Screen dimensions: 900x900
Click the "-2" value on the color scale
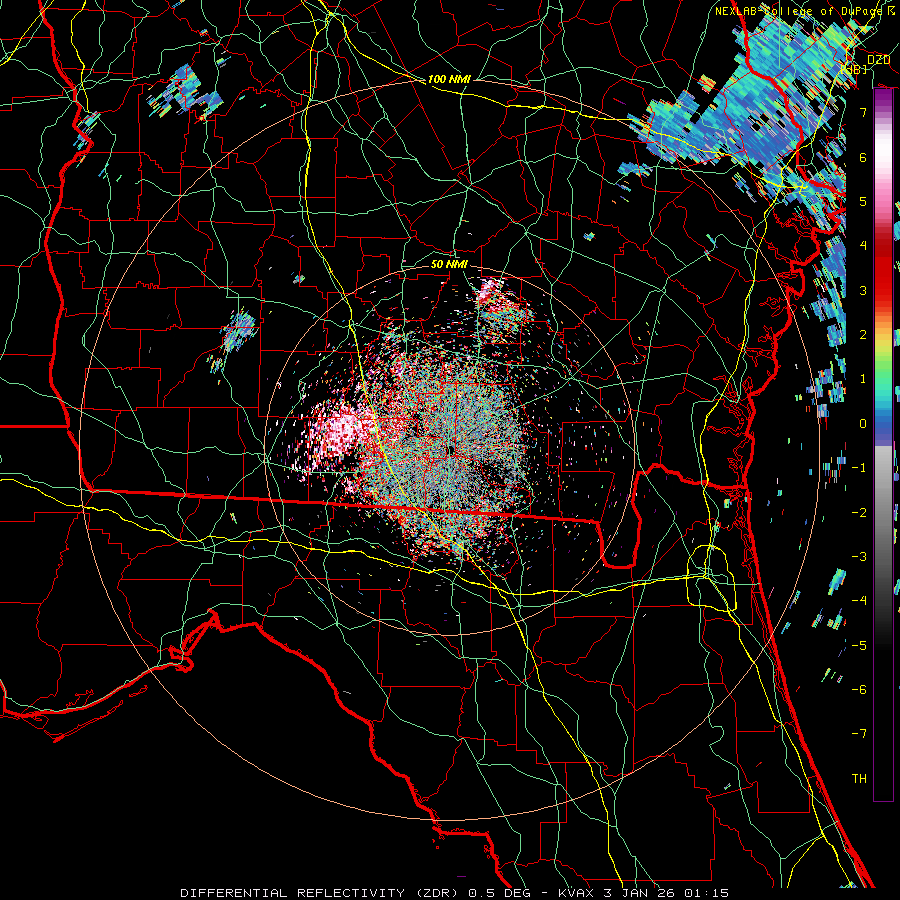pyautogui.click(x=859, y=513)
